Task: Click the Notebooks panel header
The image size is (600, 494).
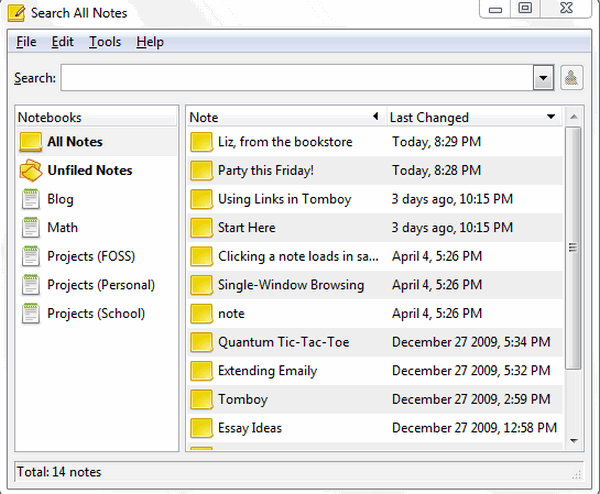Action: 96,117
